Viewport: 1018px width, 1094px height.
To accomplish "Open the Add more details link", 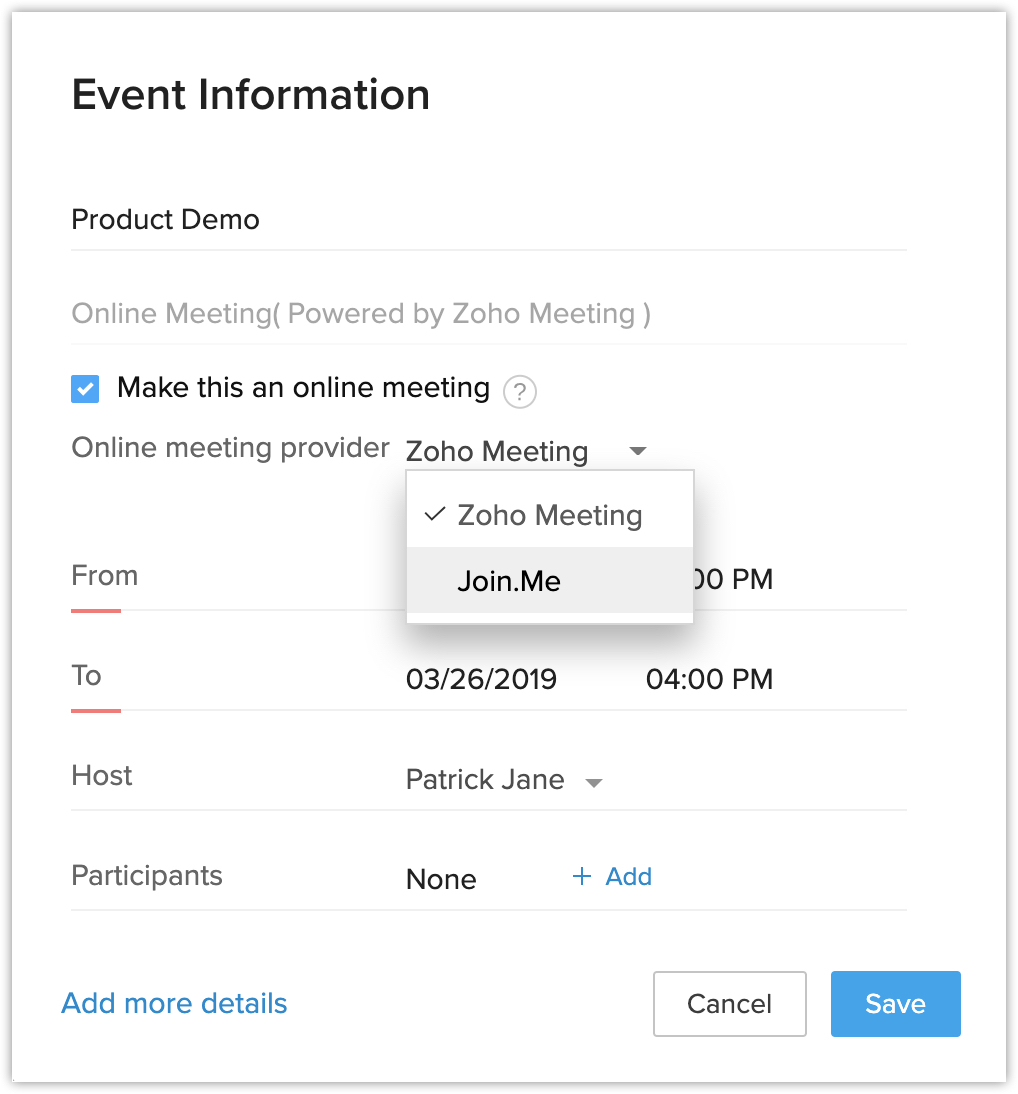I will click(x=175, y=1003).
